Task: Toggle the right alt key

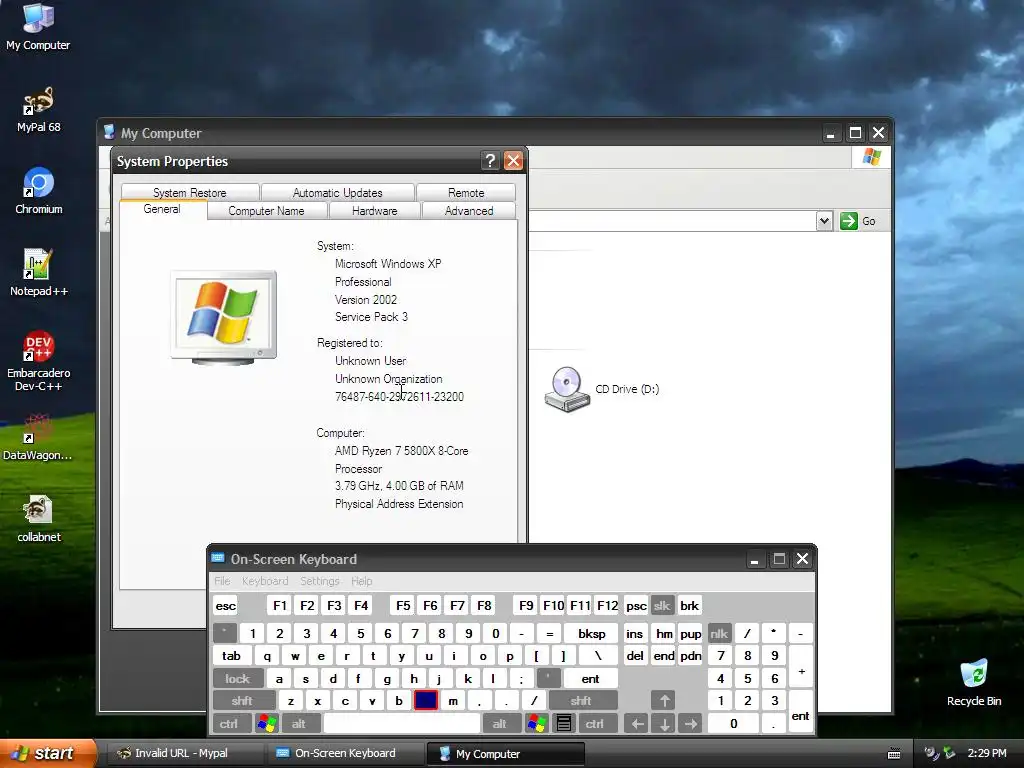Action: (500, 724)
